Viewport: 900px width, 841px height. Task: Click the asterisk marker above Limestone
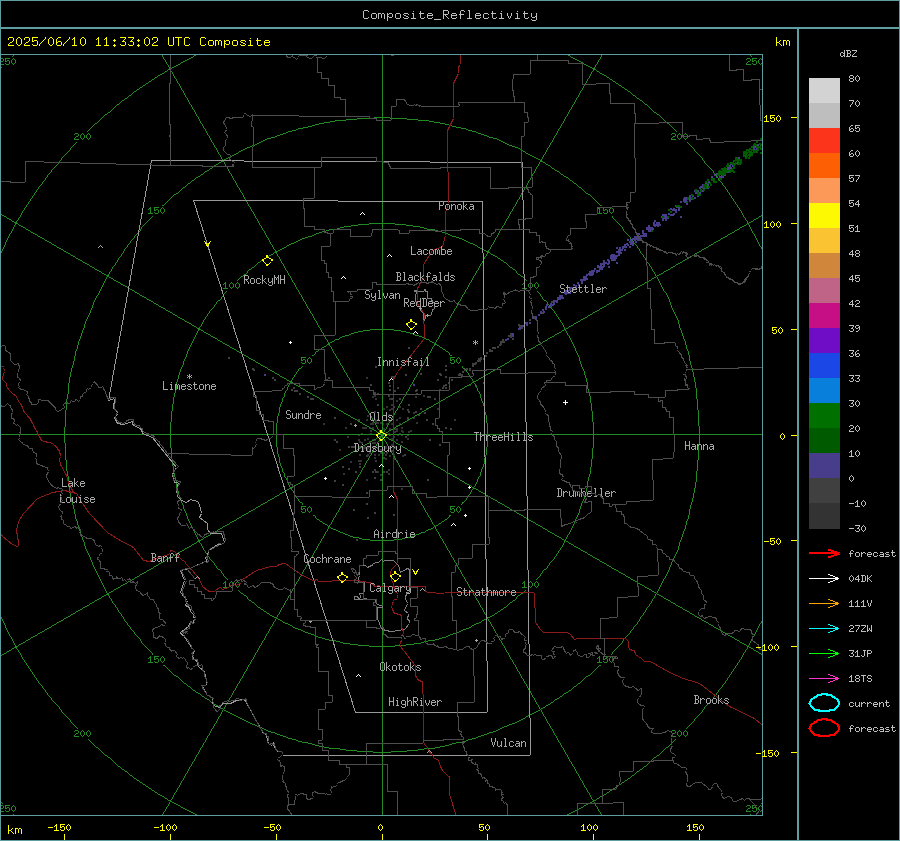[x=189, y=377]
